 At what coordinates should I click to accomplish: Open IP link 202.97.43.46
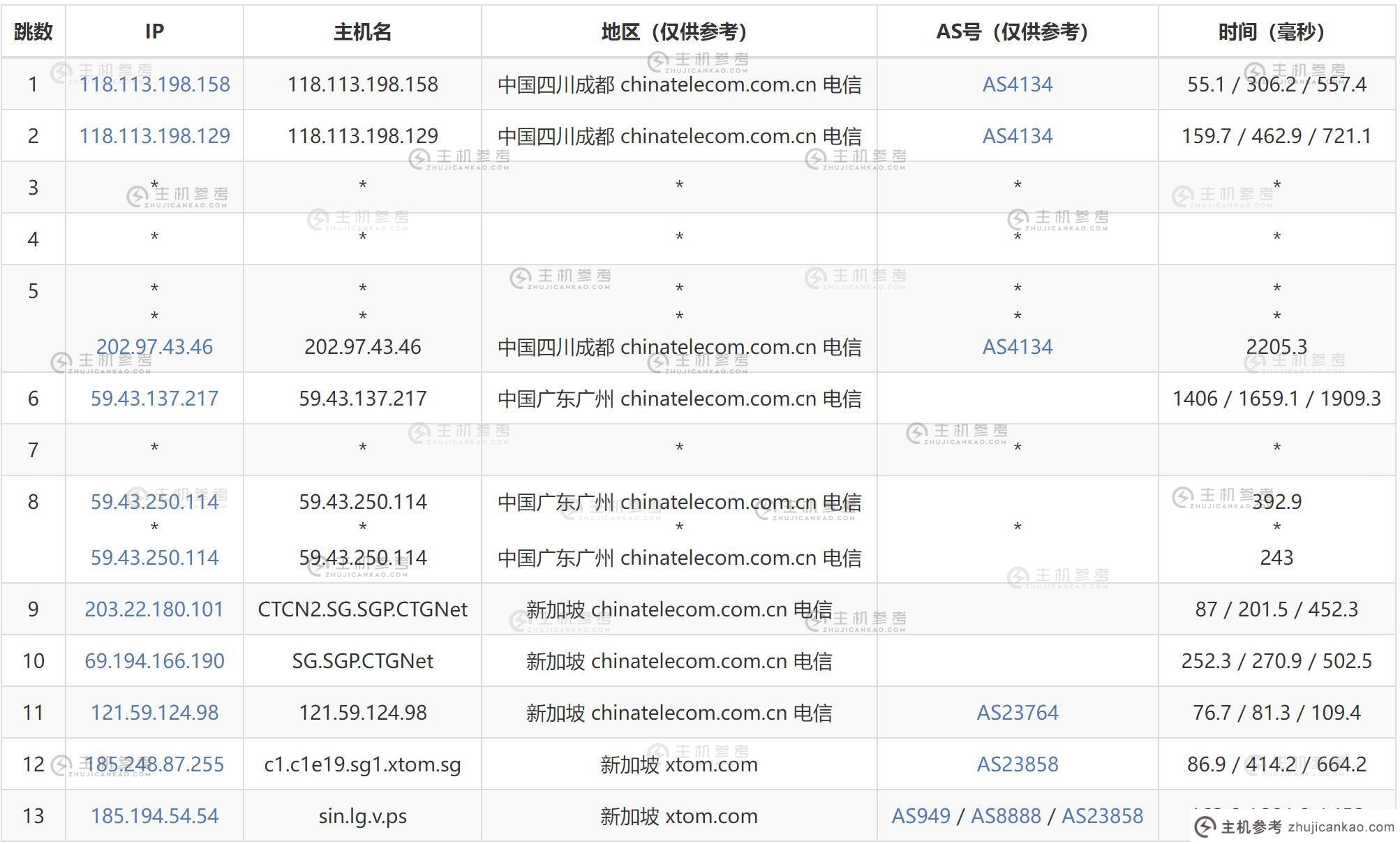point(154,347)
